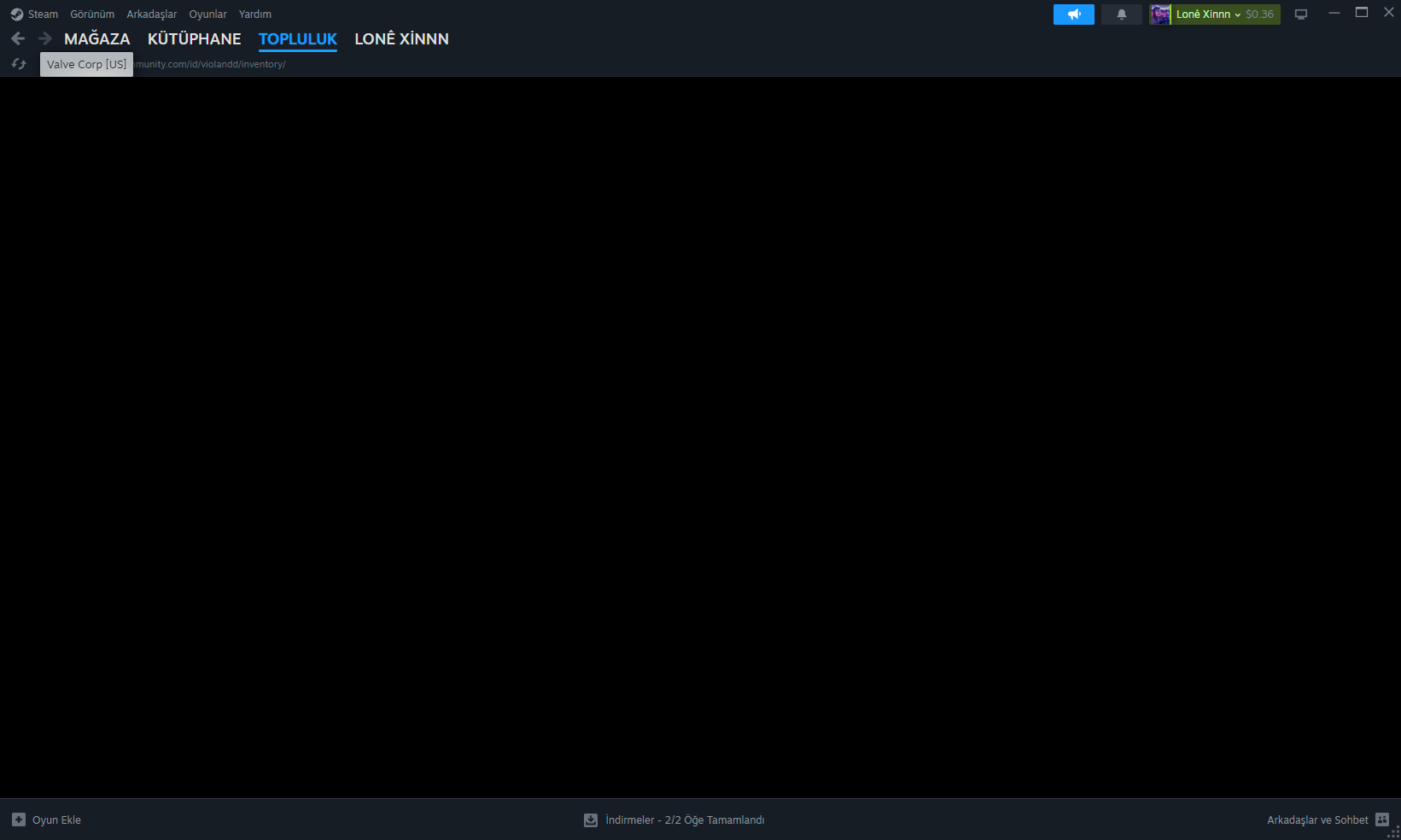Open the Arkadaşlar menu
This screenshot has height=840, width=1401.
point(152,15)
